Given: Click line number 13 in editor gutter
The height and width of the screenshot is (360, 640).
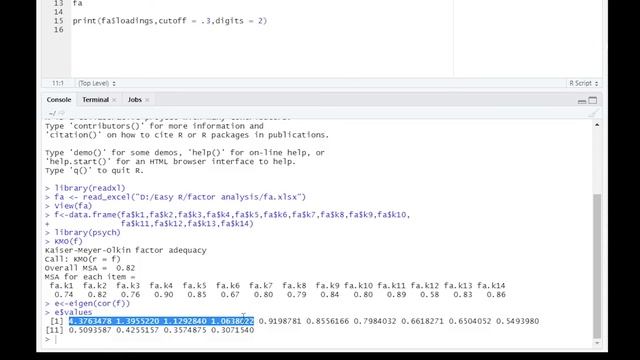Looking at the screenshot, I should (x=58, y=3).
